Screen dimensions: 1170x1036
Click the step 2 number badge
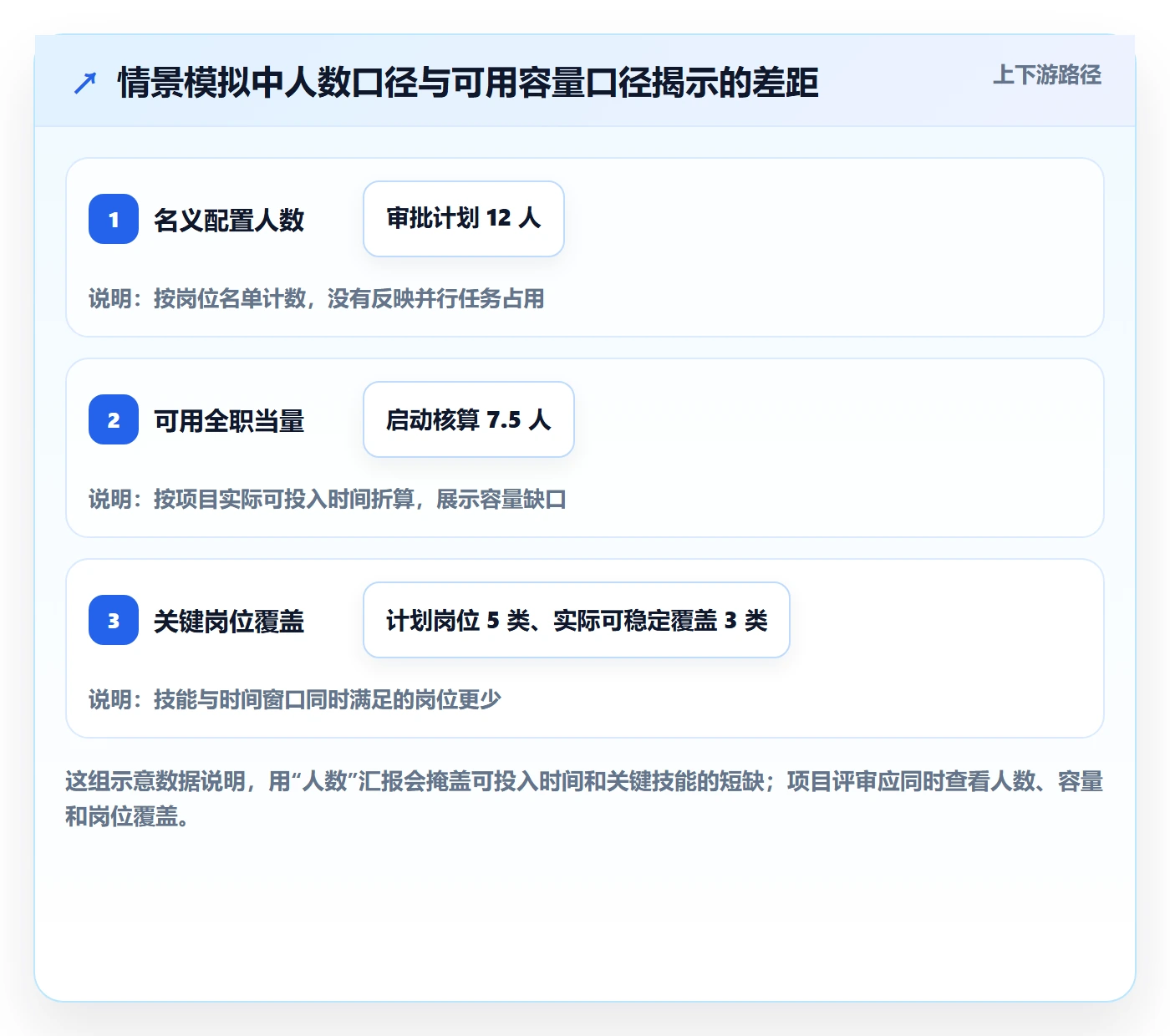[x=114, y=419]
